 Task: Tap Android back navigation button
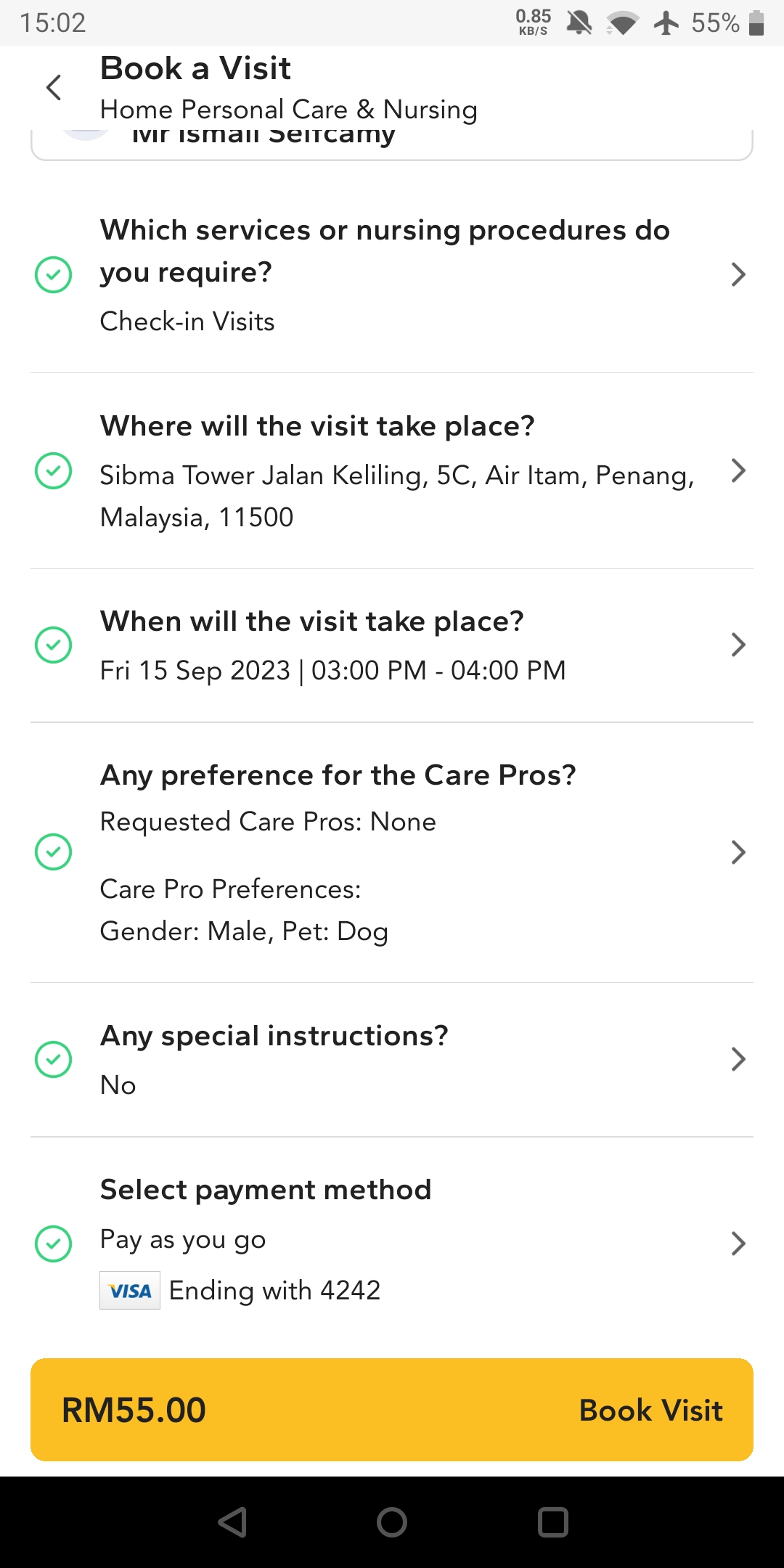(233, 1522)
